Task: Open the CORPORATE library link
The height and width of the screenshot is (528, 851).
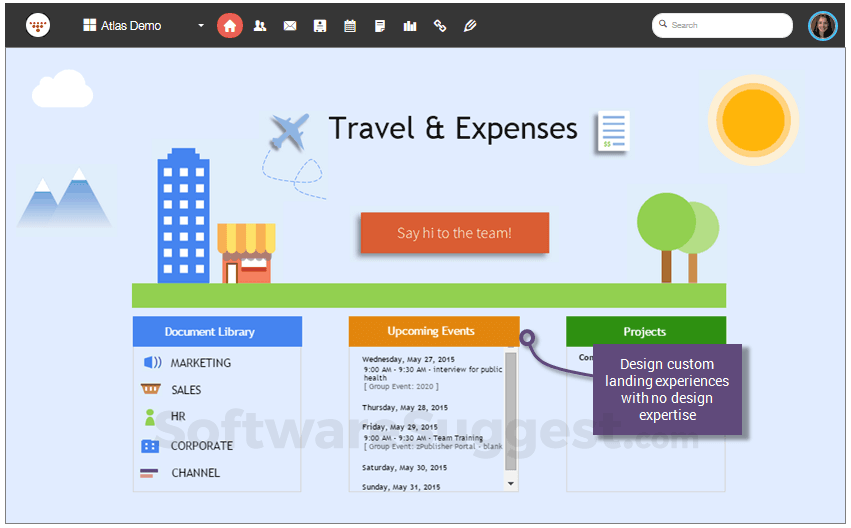Action: 202,446
